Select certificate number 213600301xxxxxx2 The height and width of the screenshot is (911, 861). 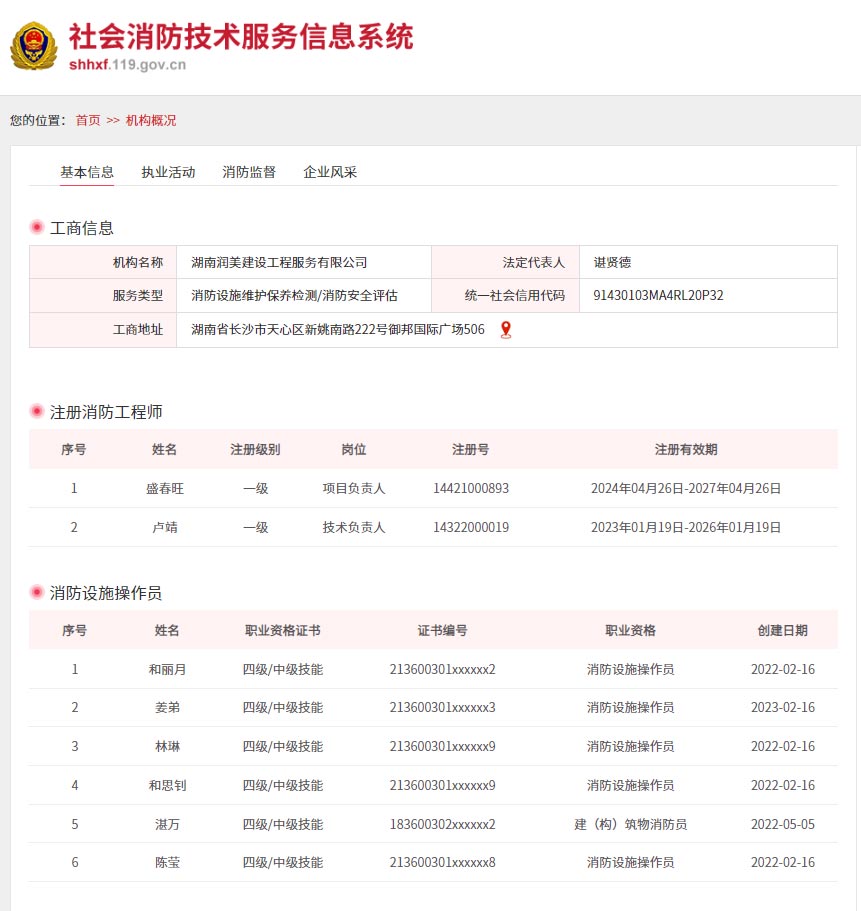coord(443,669)
